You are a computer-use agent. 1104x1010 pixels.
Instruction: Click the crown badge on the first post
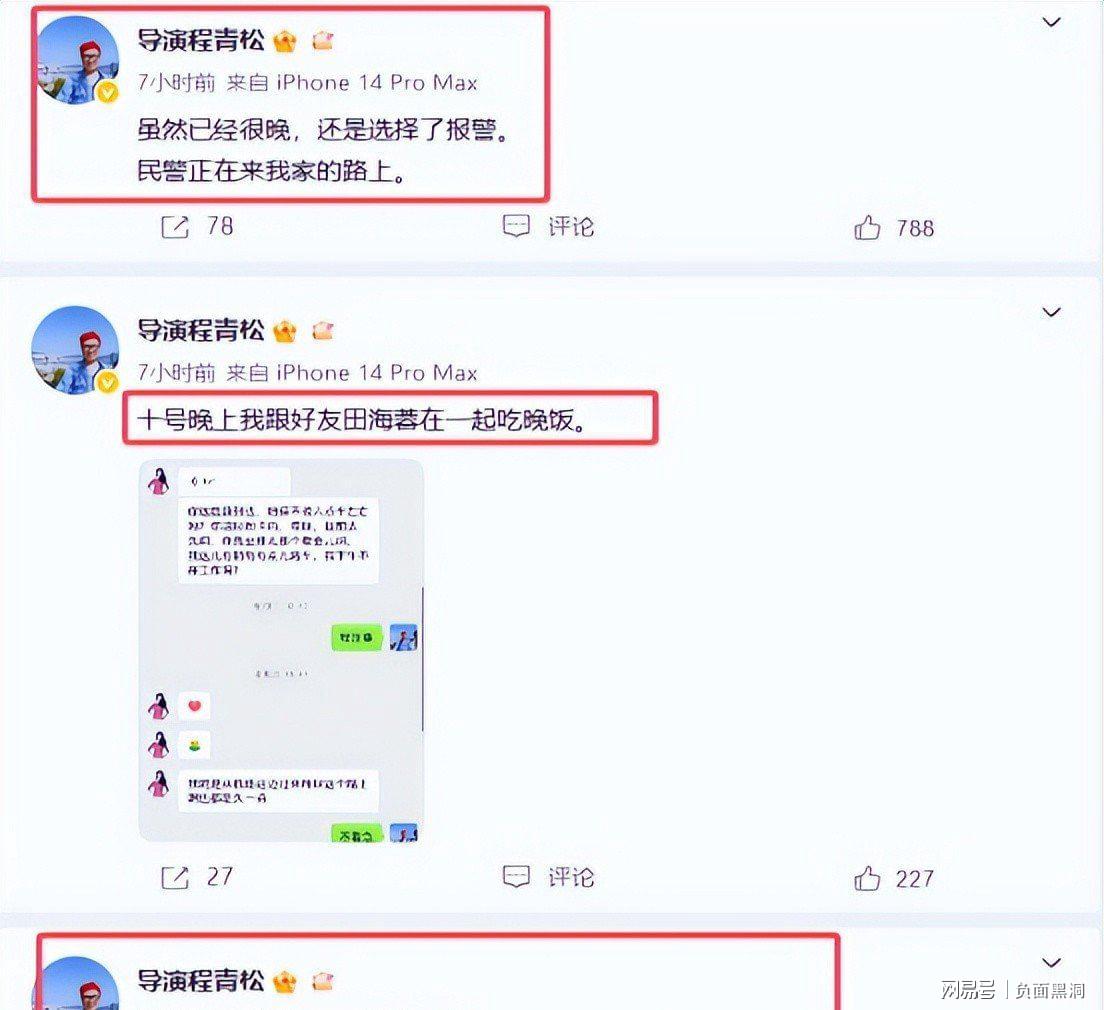click(285, 42)
